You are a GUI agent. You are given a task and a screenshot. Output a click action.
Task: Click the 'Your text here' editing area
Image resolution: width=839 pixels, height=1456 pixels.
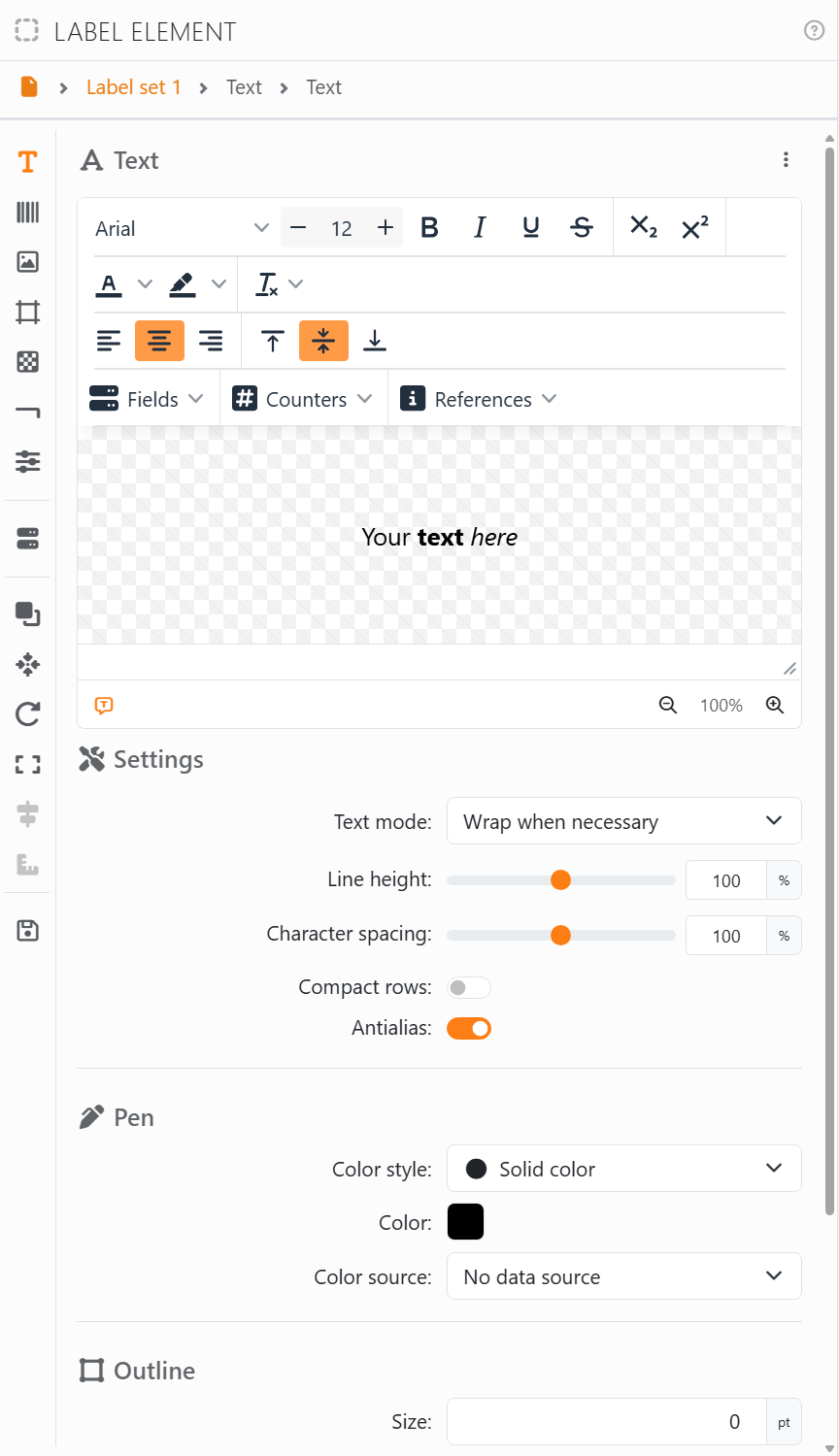[439, 536]
